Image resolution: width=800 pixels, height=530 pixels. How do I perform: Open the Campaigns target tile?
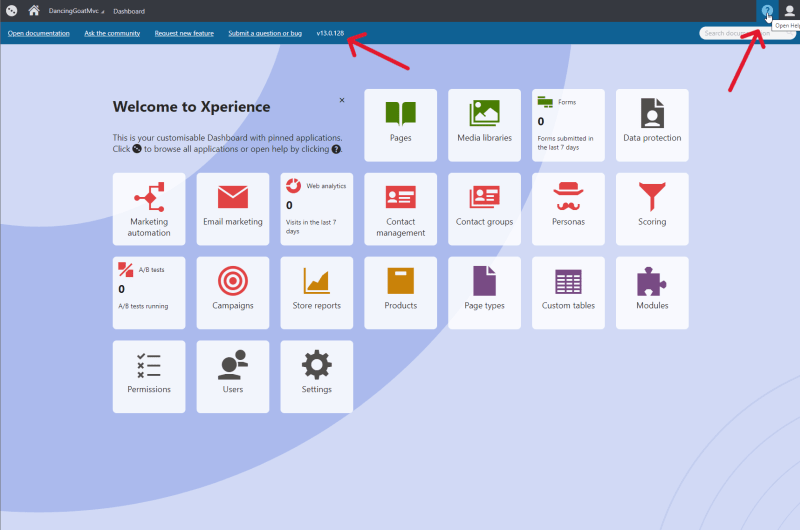tap(233, 292)
